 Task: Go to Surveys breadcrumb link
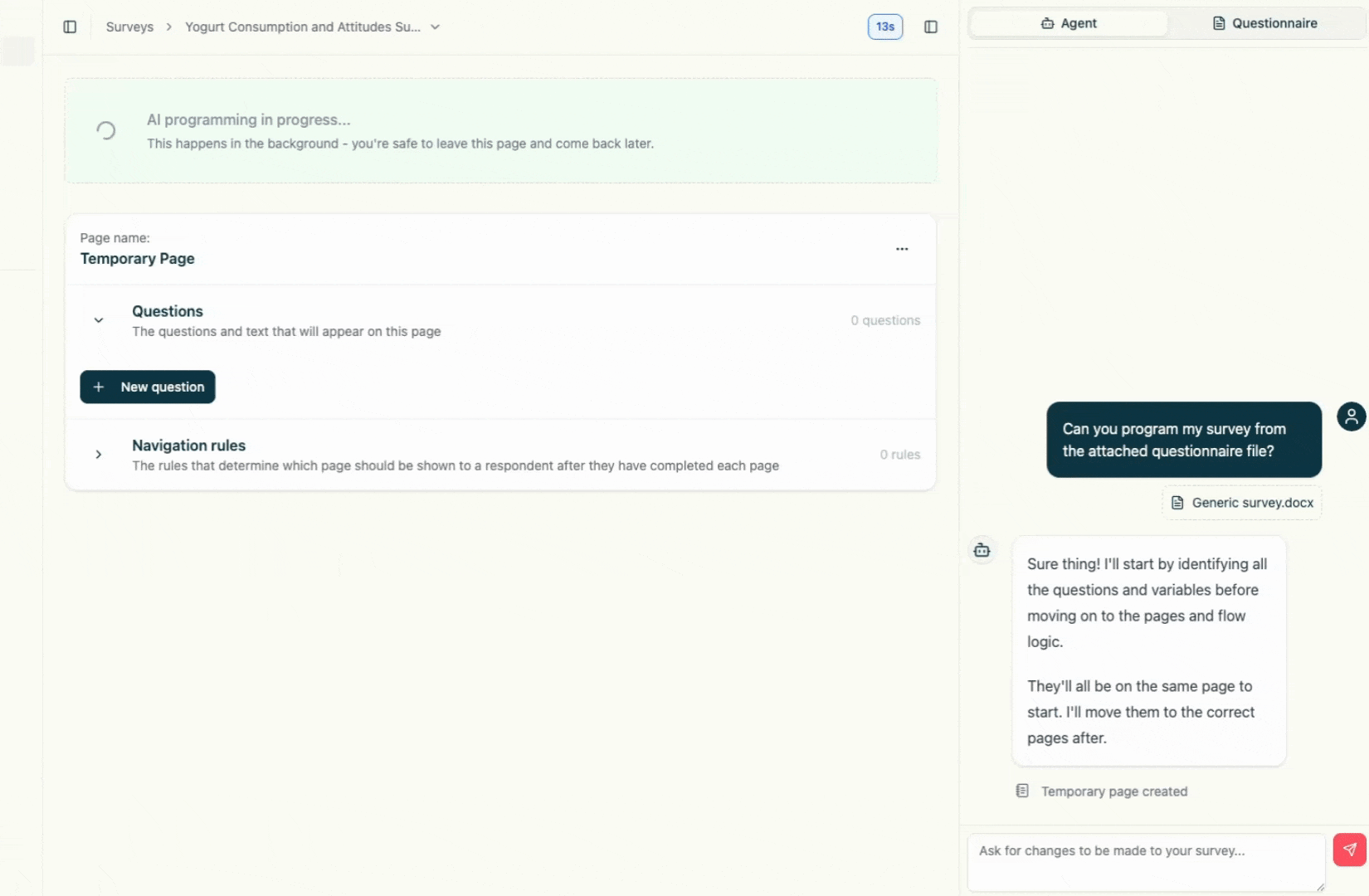pos(129,27)
